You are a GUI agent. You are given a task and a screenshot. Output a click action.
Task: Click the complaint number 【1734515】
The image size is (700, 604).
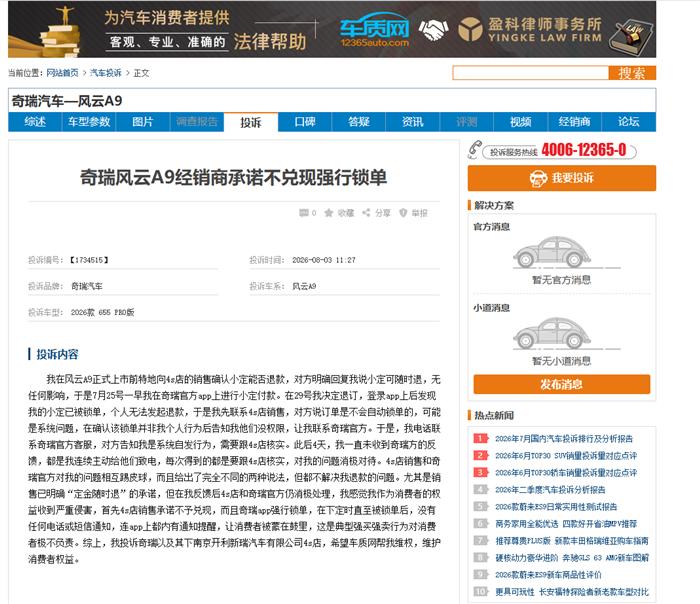click(89, 260)
